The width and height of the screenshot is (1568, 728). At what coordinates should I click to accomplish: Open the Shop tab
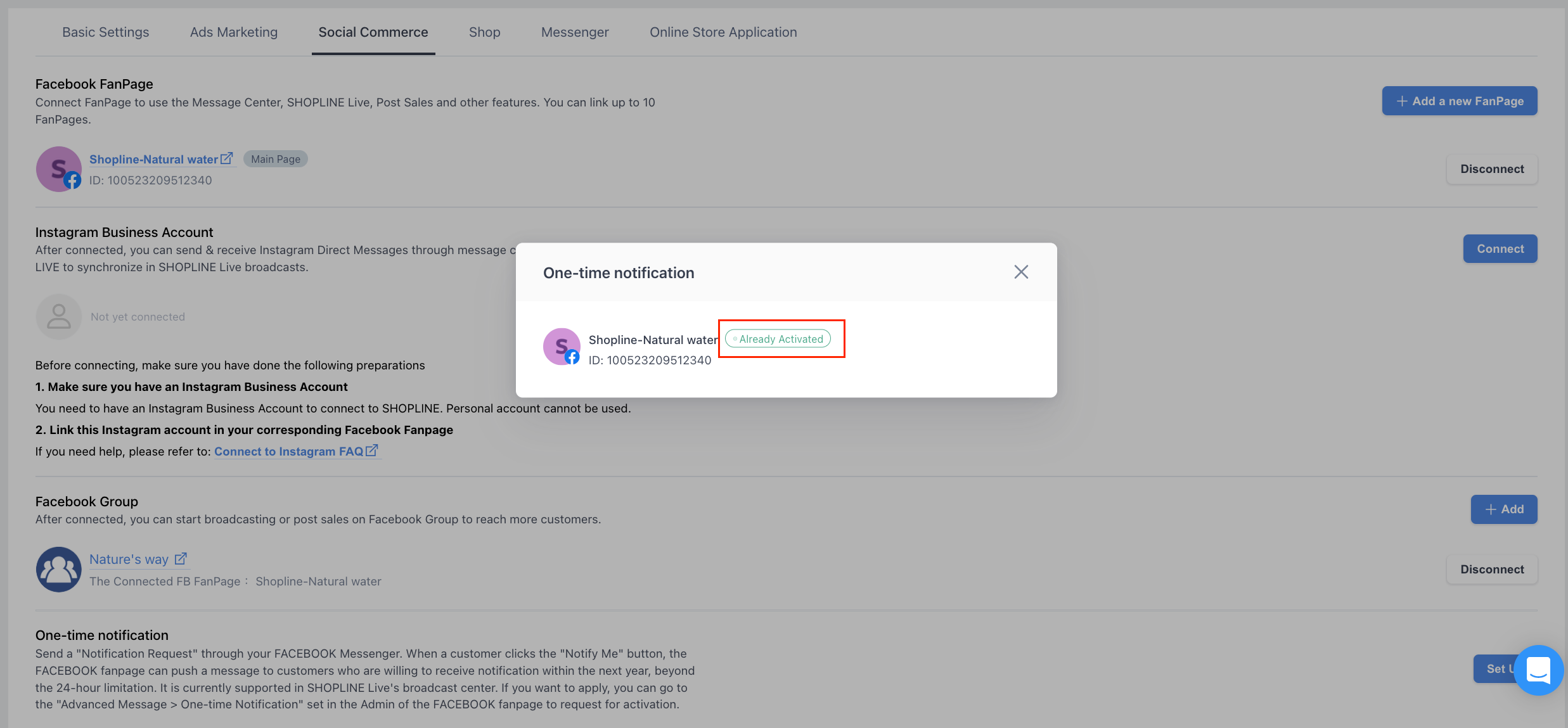tap(485, 32)
